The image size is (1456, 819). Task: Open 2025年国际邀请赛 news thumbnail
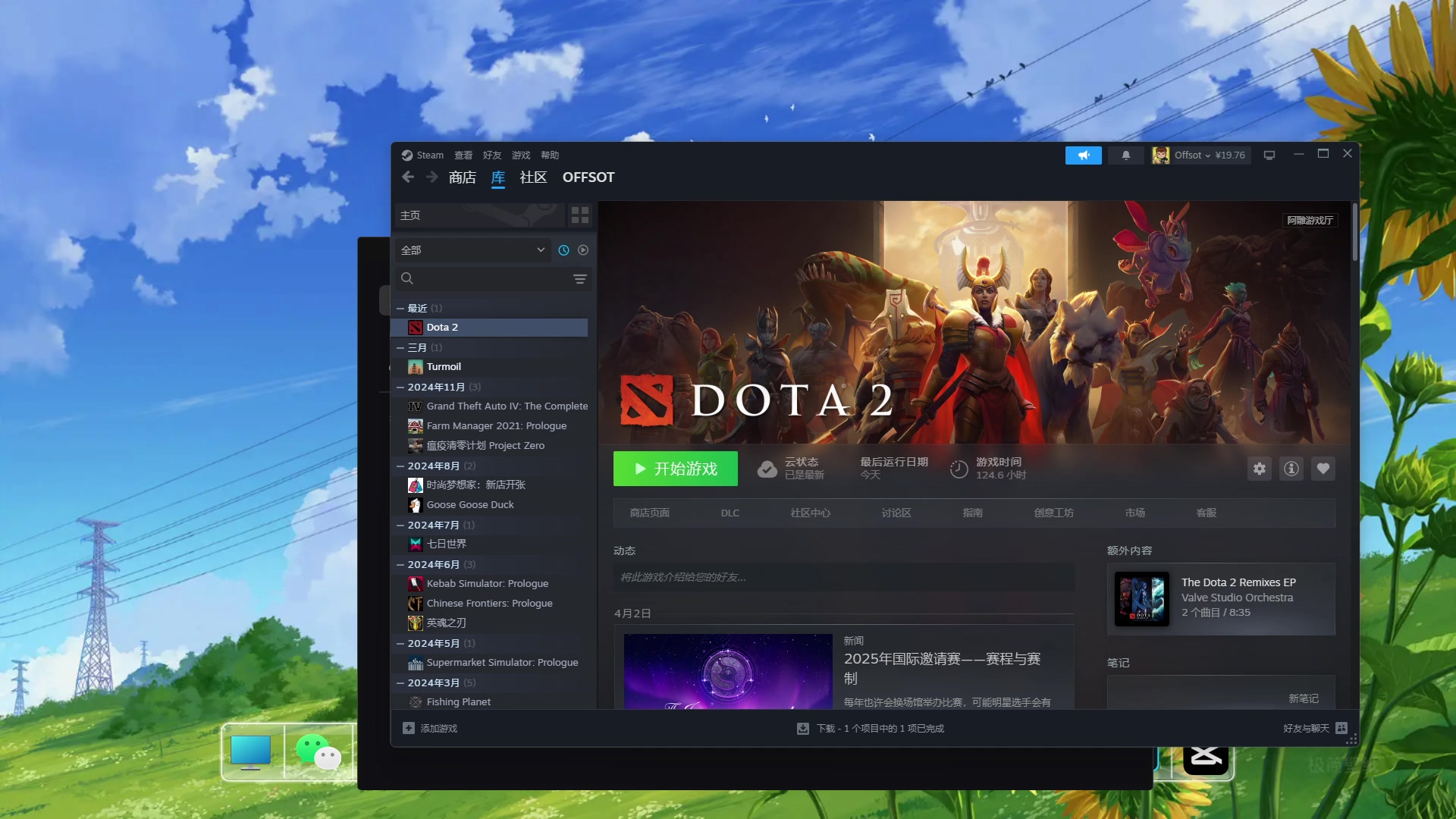(x=728, y=671)
